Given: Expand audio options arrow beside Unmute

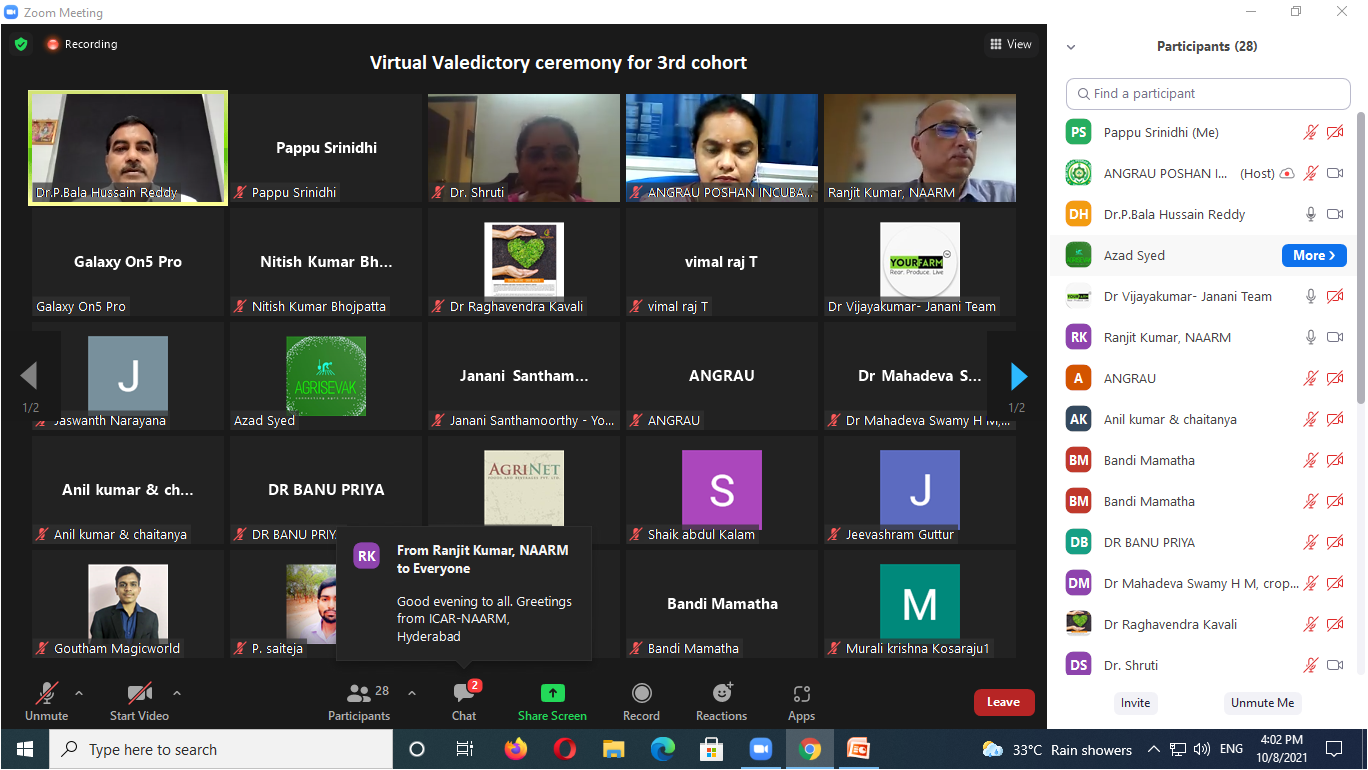Looking at the screenshot, I should [x=79, y=692].
